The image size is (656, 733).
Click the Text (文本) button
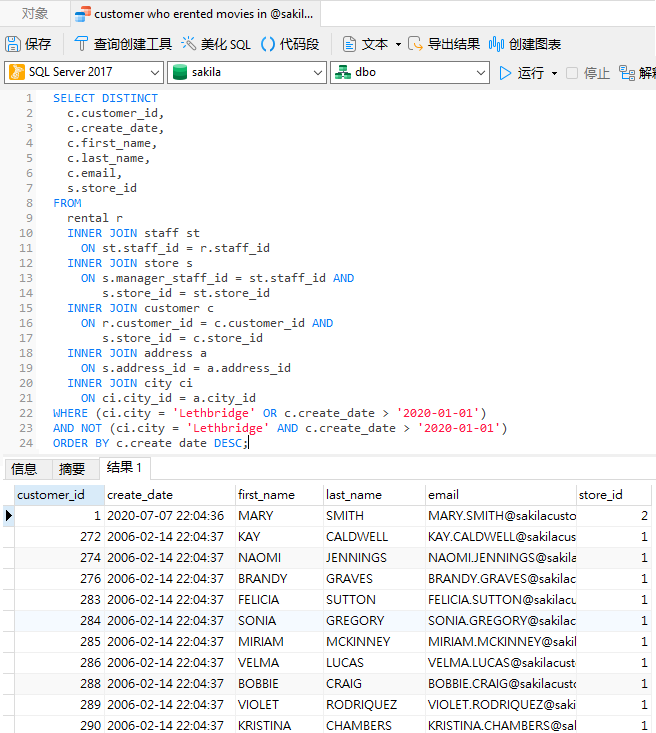pos(365,44)
